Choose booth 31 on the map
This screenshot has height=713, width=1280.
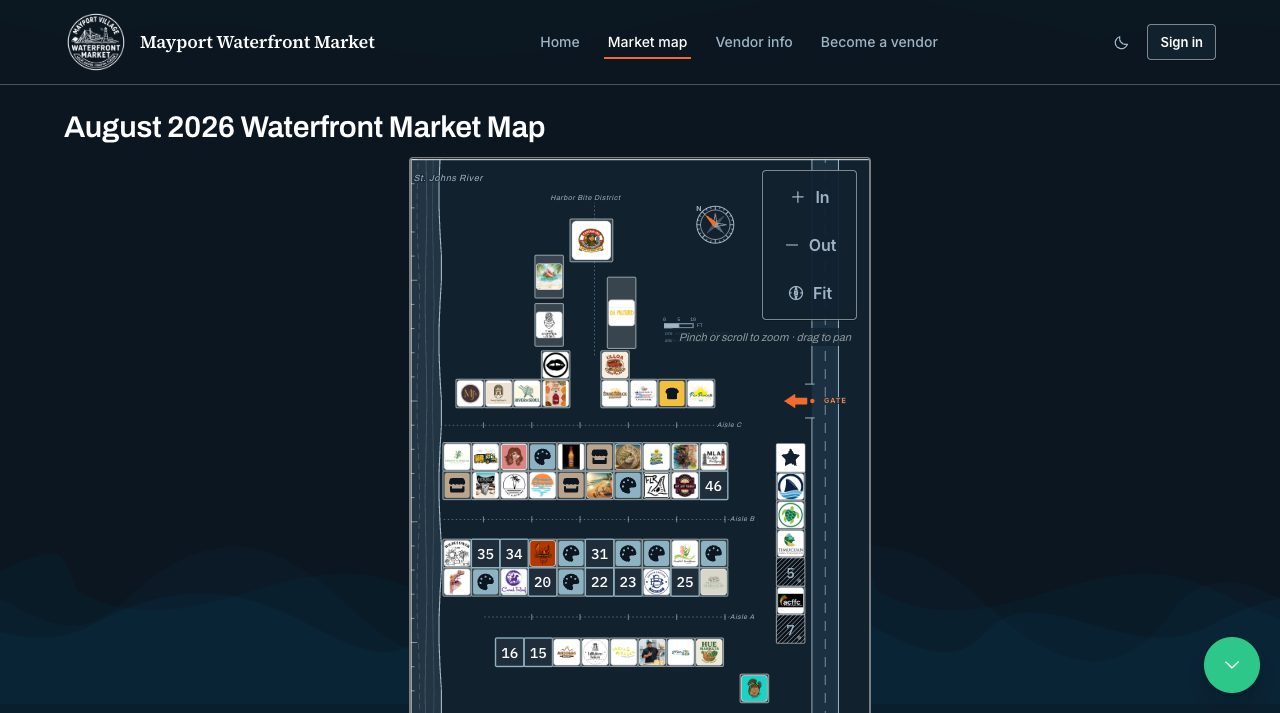coord(599,554)
